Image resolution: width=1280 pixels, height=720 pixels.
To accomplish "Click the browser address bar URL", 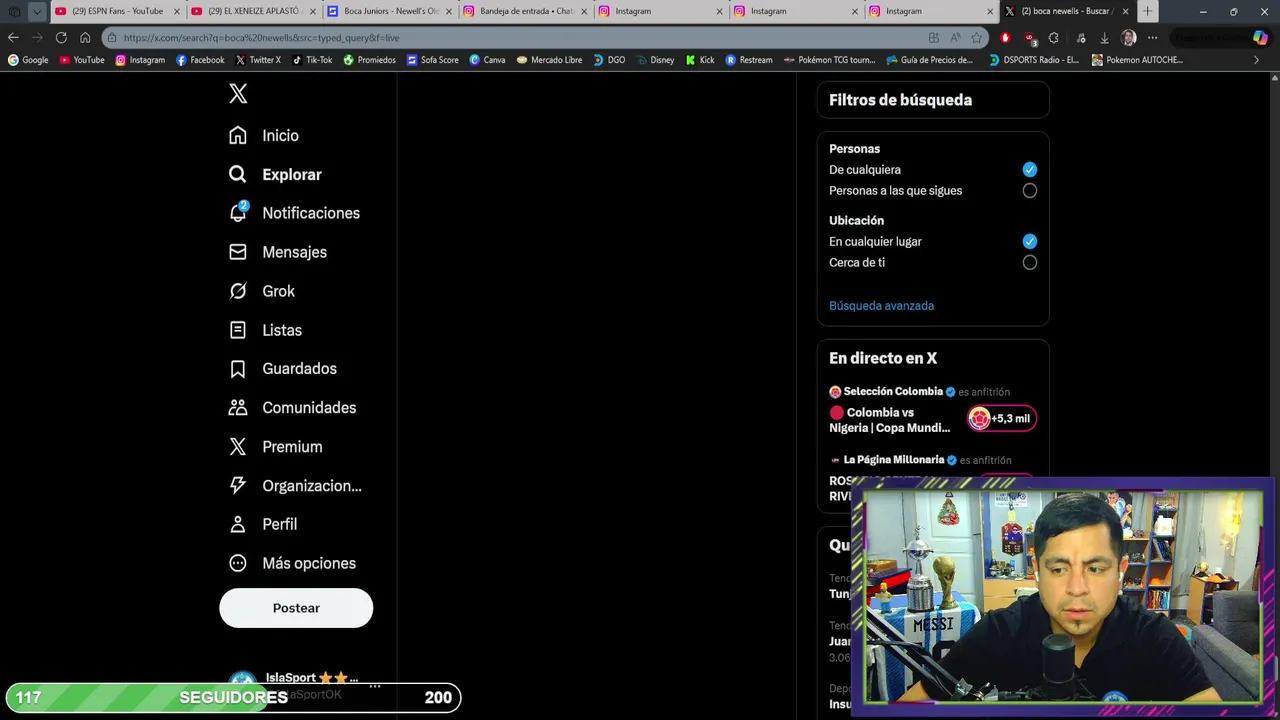I will tap(261, 38).
